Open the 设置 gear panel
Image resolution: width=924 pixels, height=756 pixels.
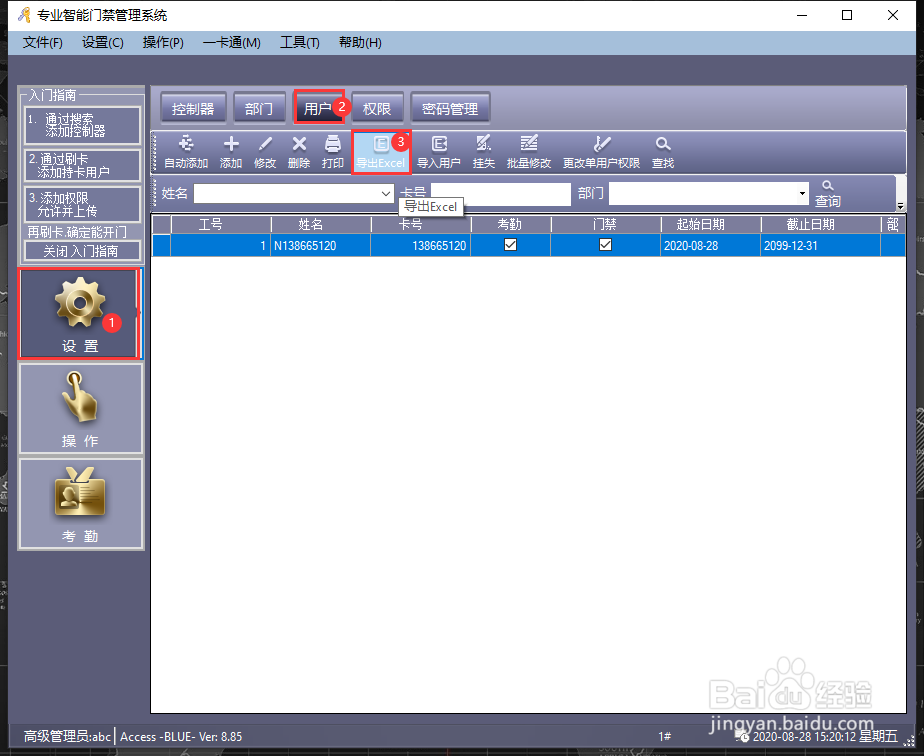(80, 313)
